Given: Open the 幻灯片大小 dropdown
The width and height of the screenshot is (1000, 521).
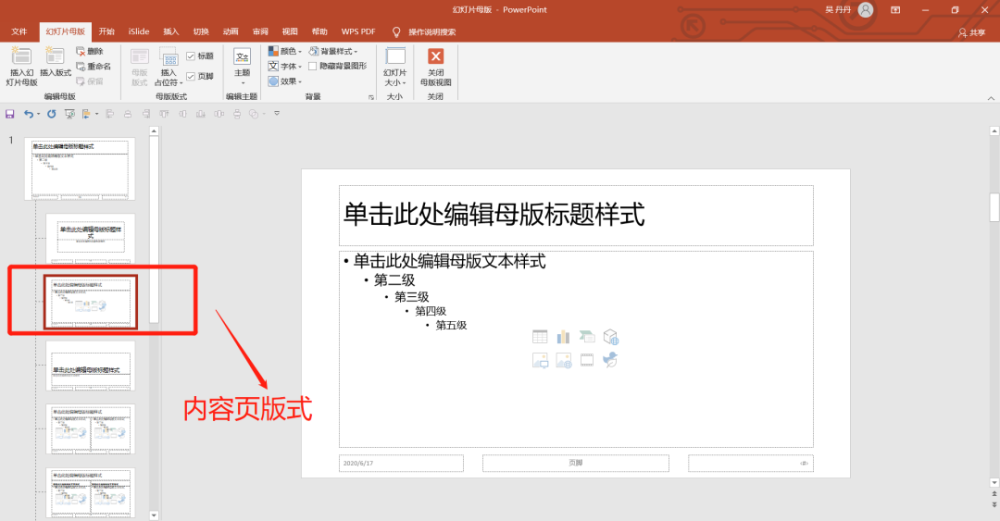Looking at the screenshot, I should coord(395,66).
